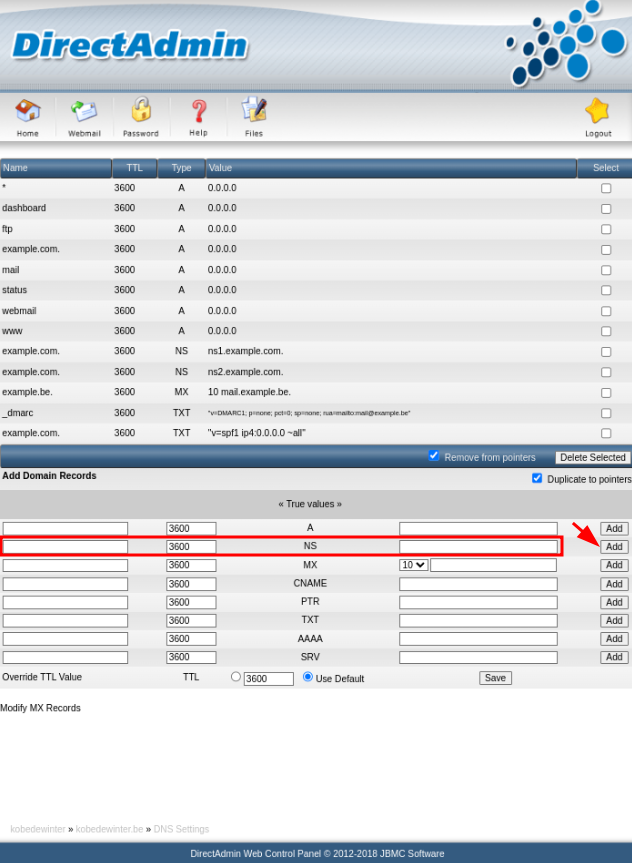The image size is (632, 863).
Task: Sort records by Type column header
Action: [x=181, y=168]
